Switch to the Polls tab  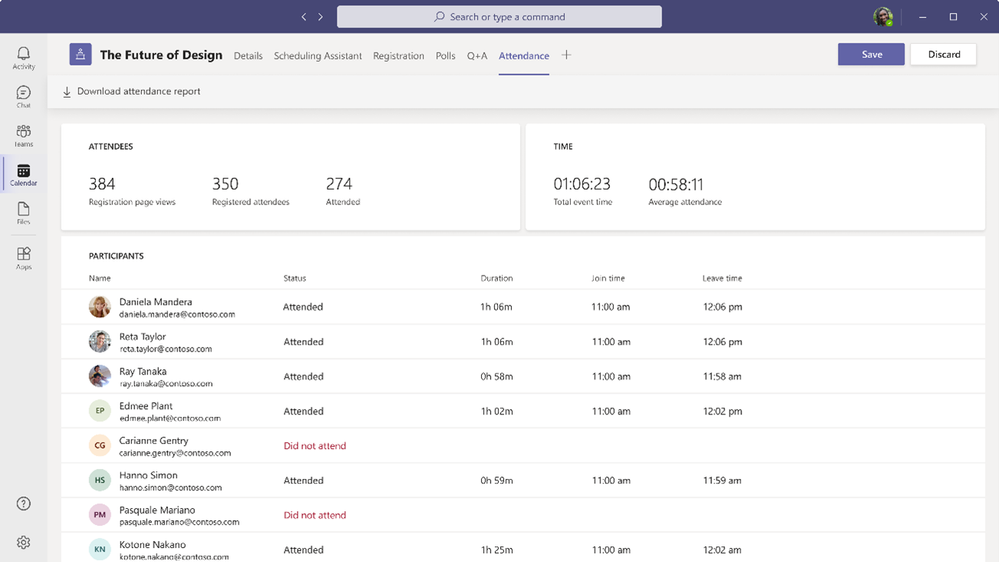tap(445, 56)
